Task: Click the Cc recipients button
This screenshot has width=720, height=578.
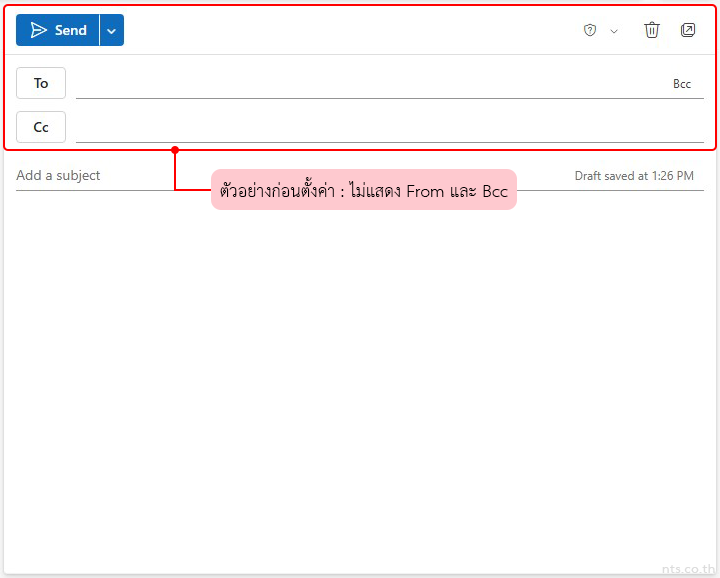Action: click(41, 127)
